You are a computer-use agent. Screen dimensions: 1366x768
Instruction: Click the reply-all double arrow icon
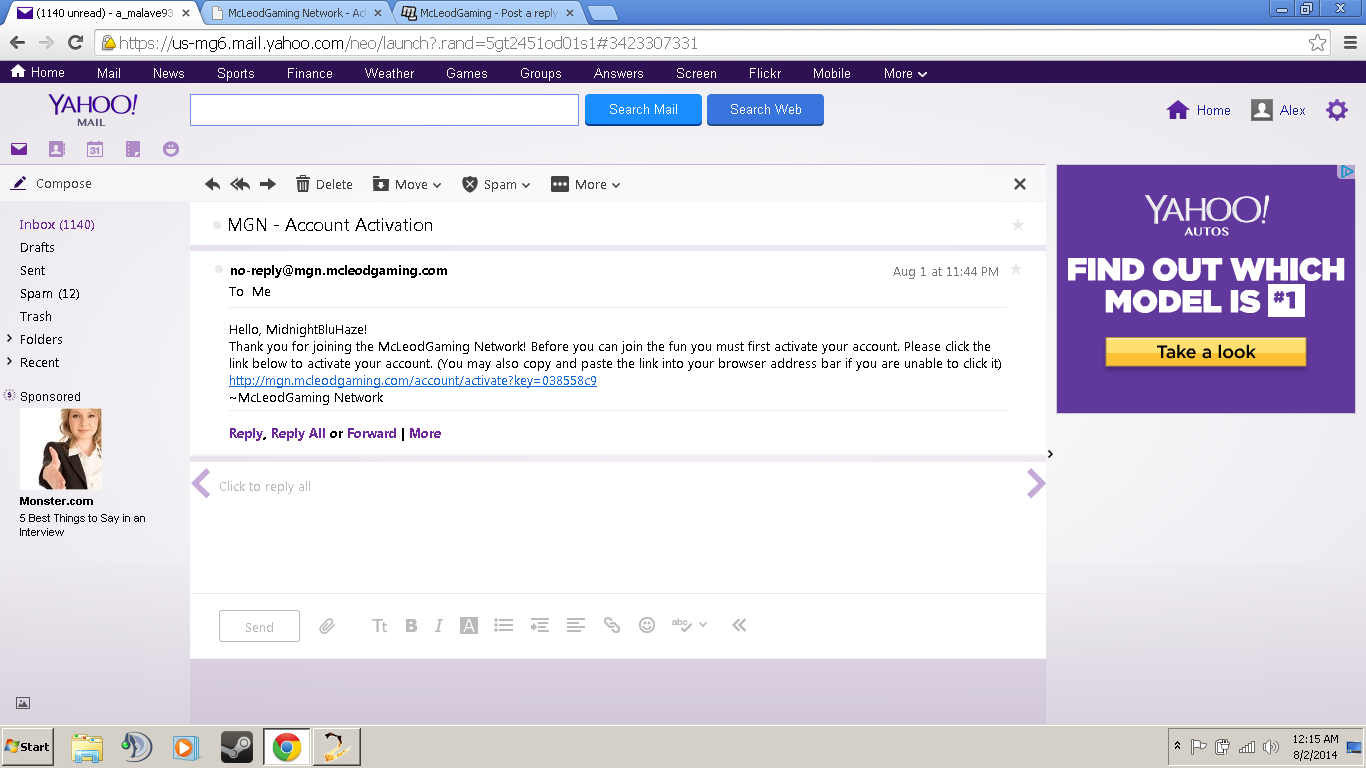(x=240, y=184)
